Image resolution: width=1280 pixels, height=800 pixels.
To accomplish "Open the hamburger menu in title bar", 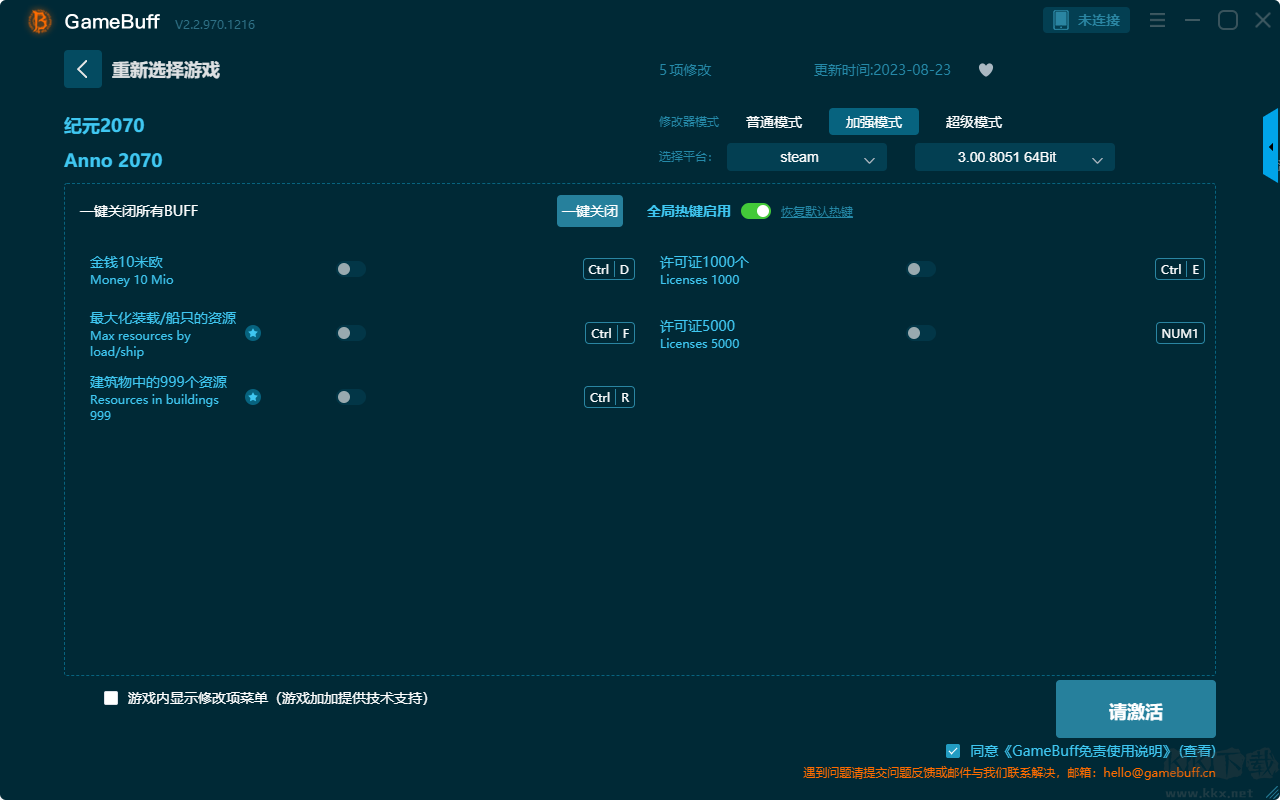I will (1157, 20).
